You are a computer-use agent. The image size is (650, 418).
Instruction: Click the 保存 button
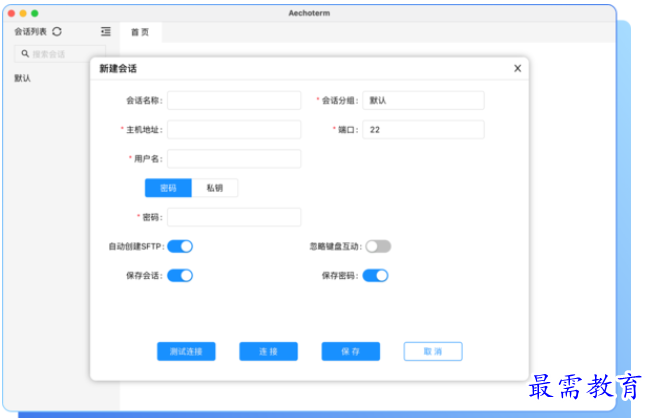point(351,351)
